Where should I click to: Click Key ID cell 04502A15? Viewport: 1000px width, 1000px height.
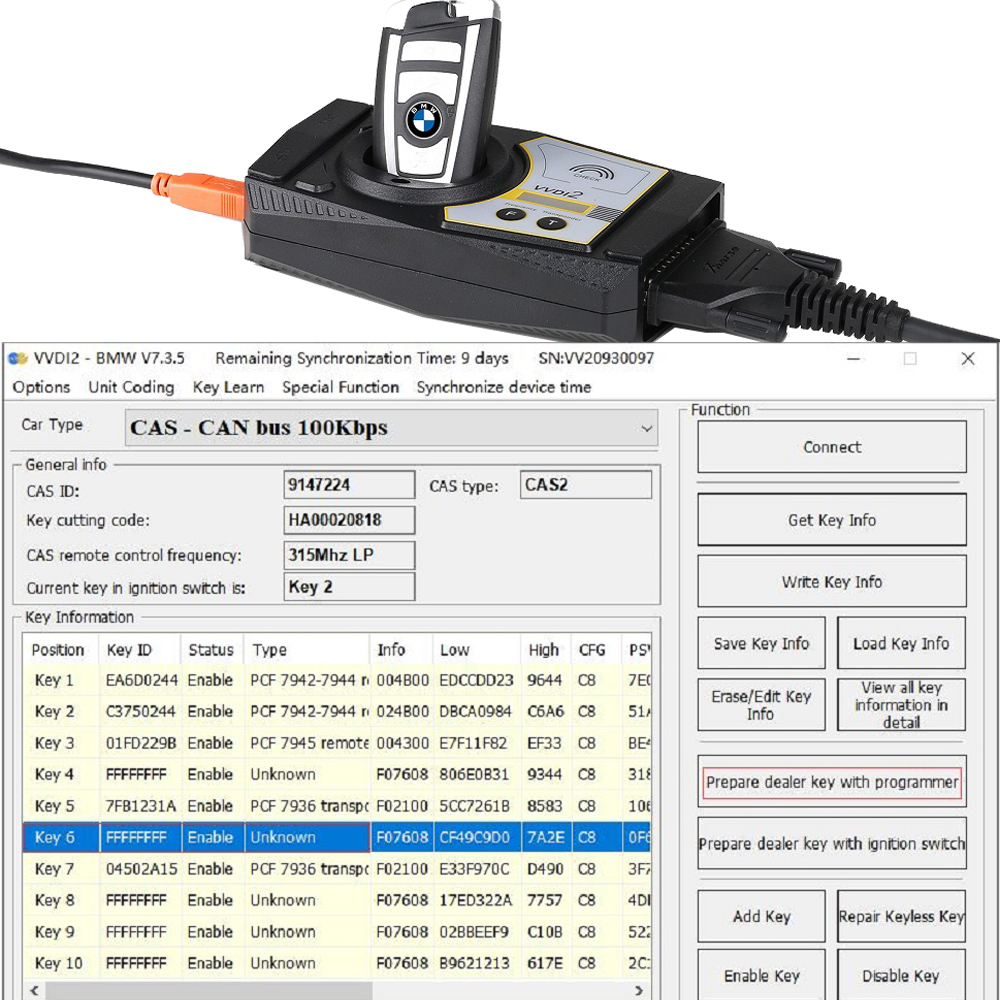click(x=141, y=869)
